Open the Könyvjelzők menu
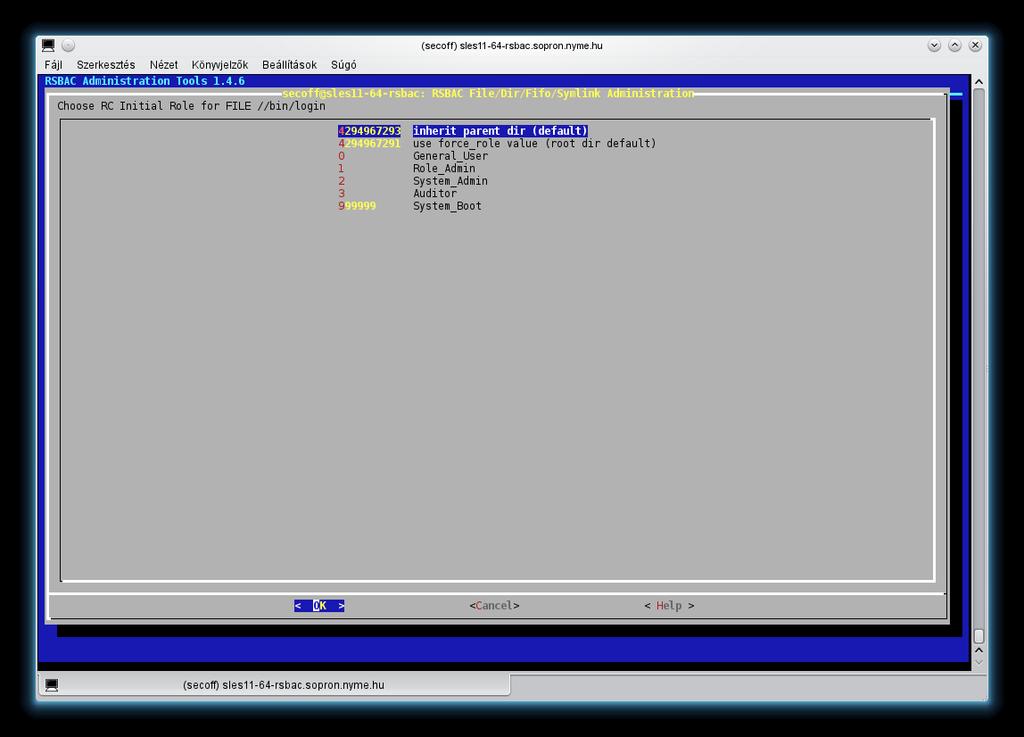 [x=219, y=65]
